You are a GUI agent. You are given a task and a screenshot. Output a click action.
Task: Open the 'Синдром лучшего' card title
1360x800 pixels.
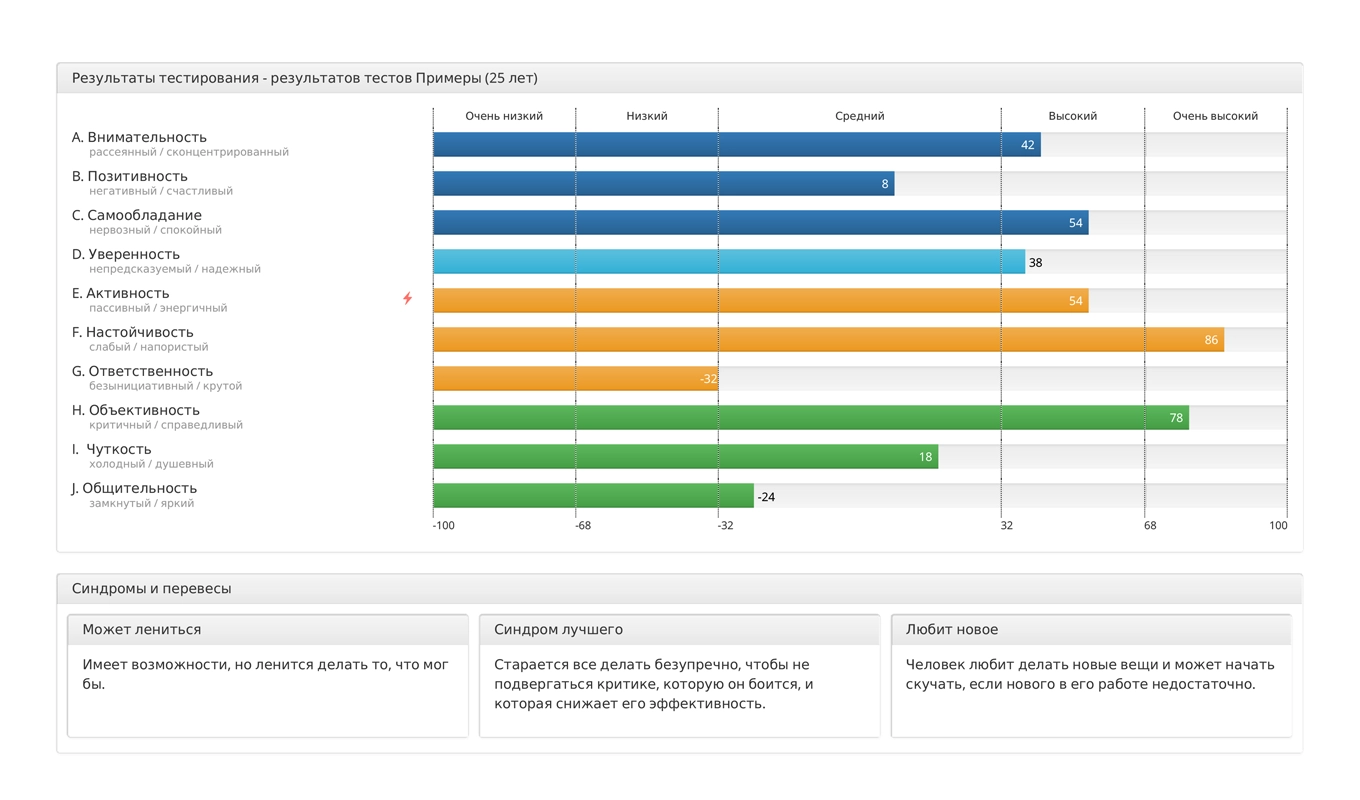[x=558, y=630]
